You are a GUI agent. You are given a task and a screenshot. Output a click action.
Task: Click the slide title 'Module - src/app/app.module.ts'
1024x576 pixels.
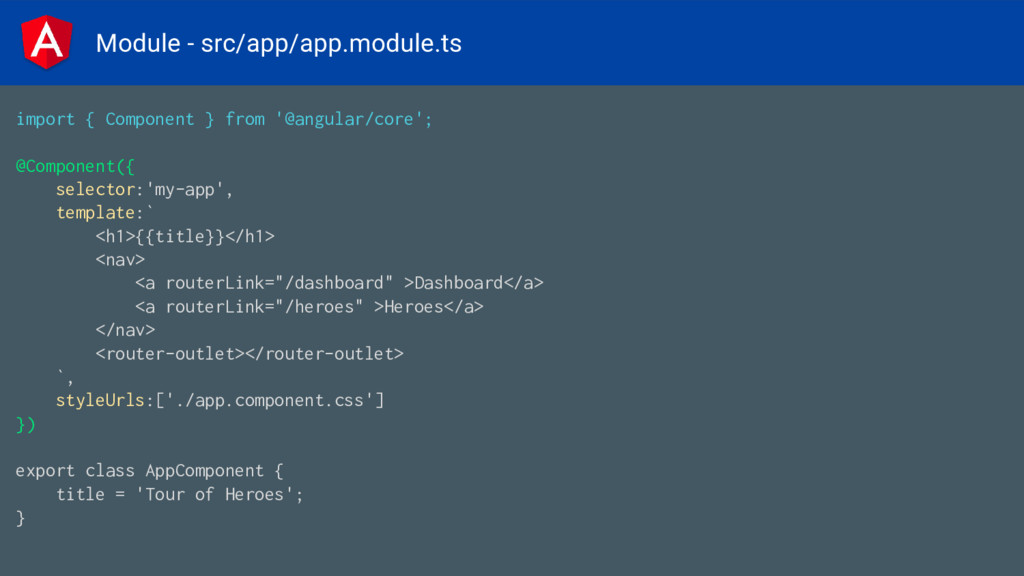[278, 43]
